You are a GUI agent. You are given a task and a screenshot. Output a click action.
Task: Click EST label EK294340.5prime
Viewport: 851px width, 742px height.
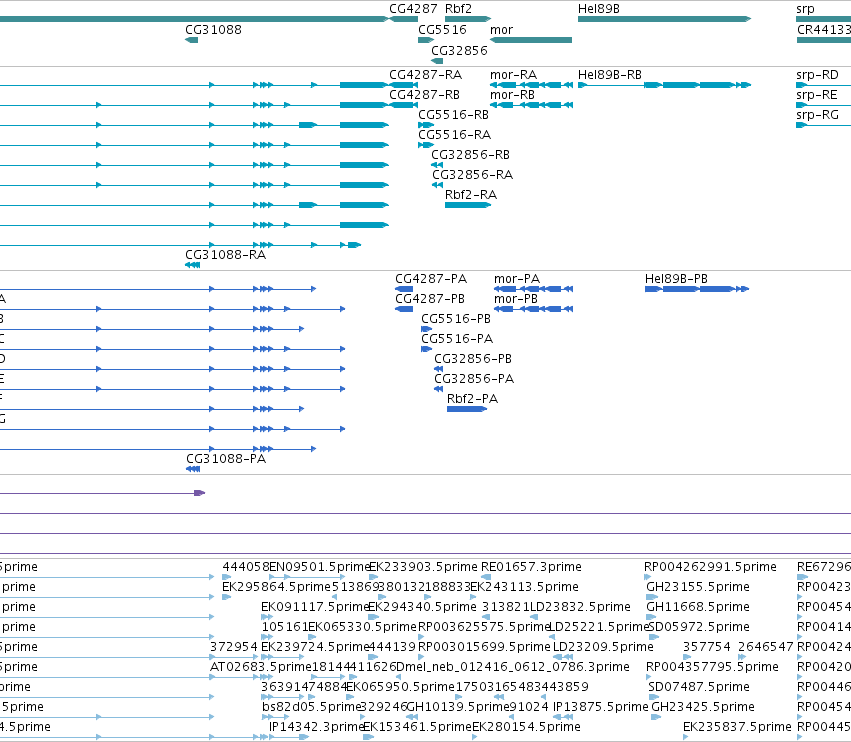[422, 607]
